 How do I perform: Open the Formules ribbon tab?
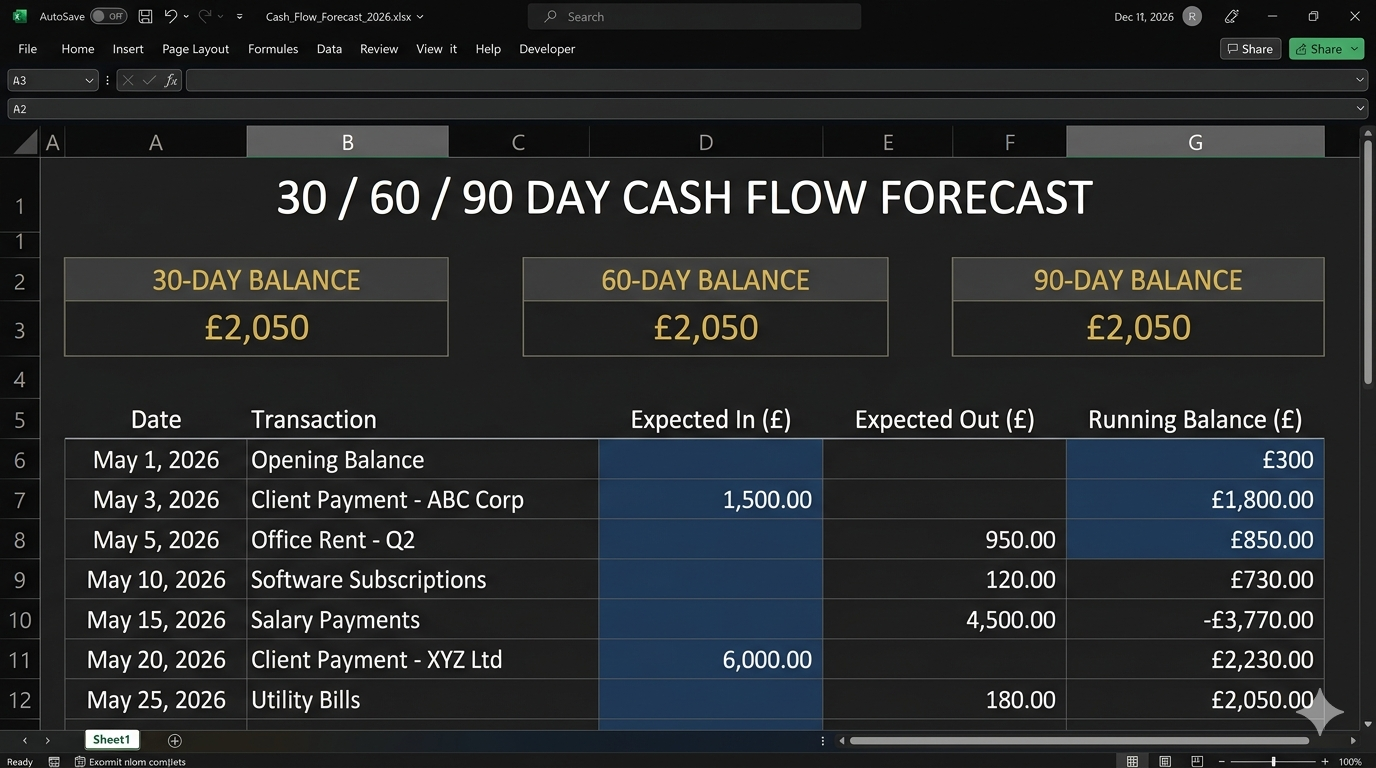[273, 49]
